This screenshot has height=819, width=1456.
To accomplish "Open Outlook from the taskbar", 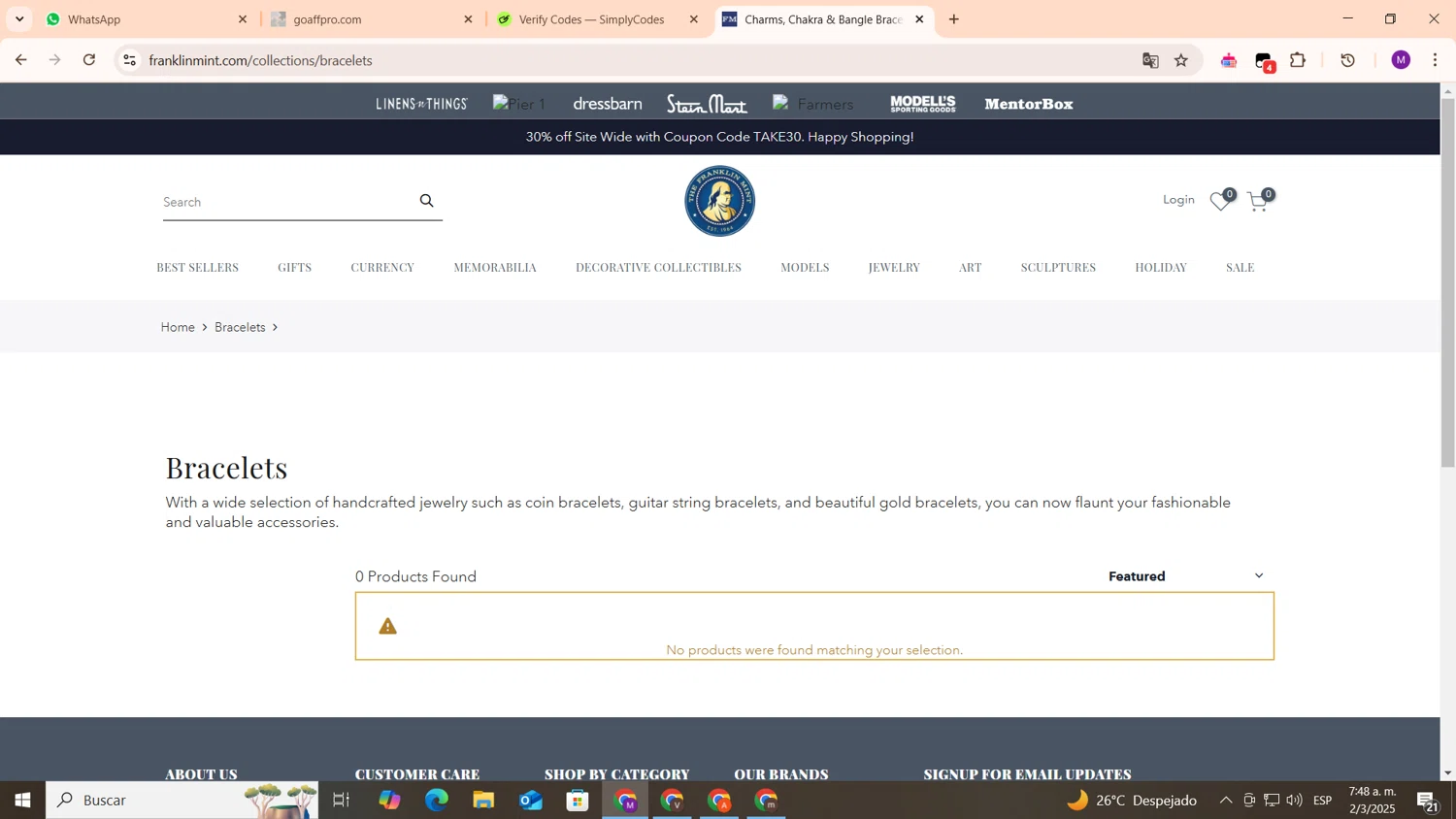I will 531,801.
